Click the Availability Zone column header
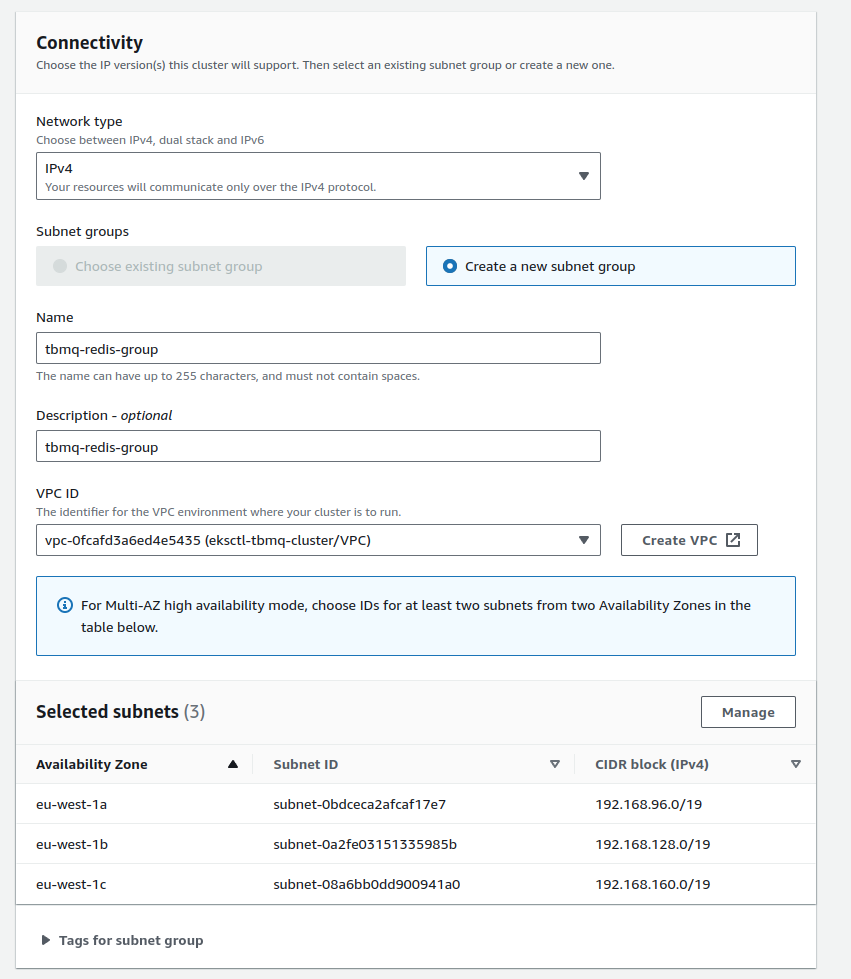The image size is (851, 979). (x=92, y=764)
